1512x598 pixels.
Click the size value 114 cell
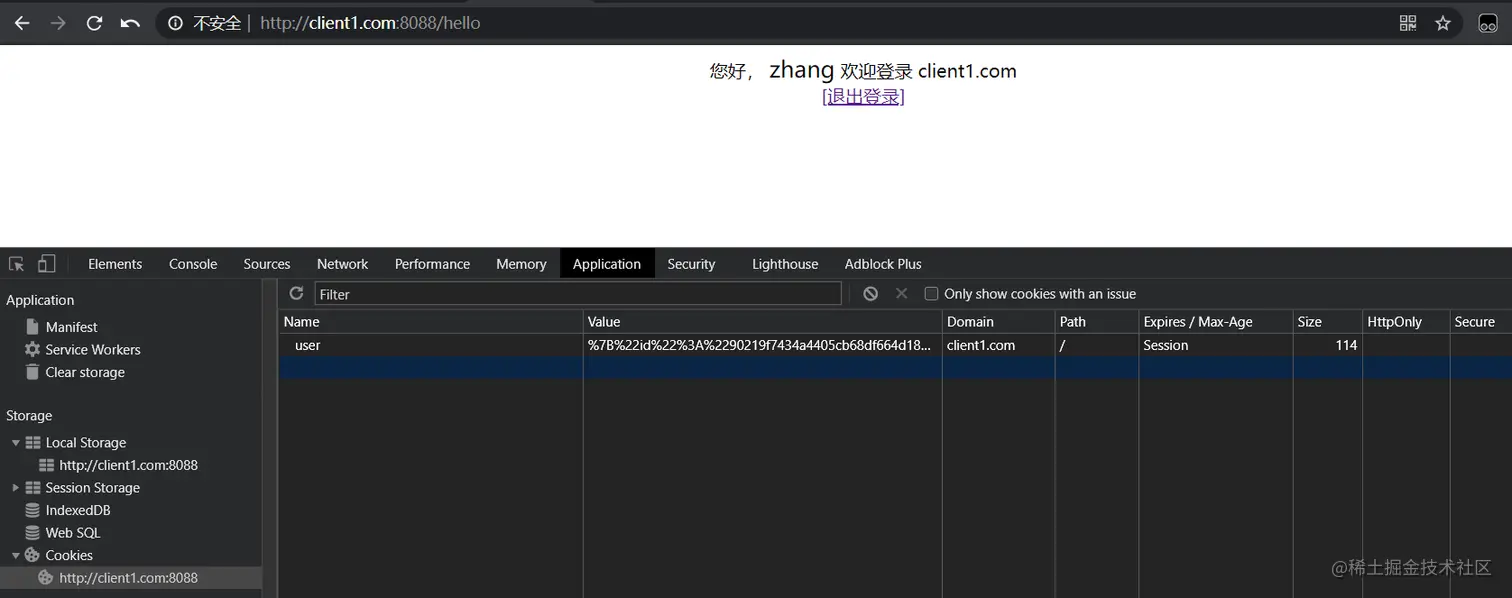pyautogui.click(x=1327, y=345)
